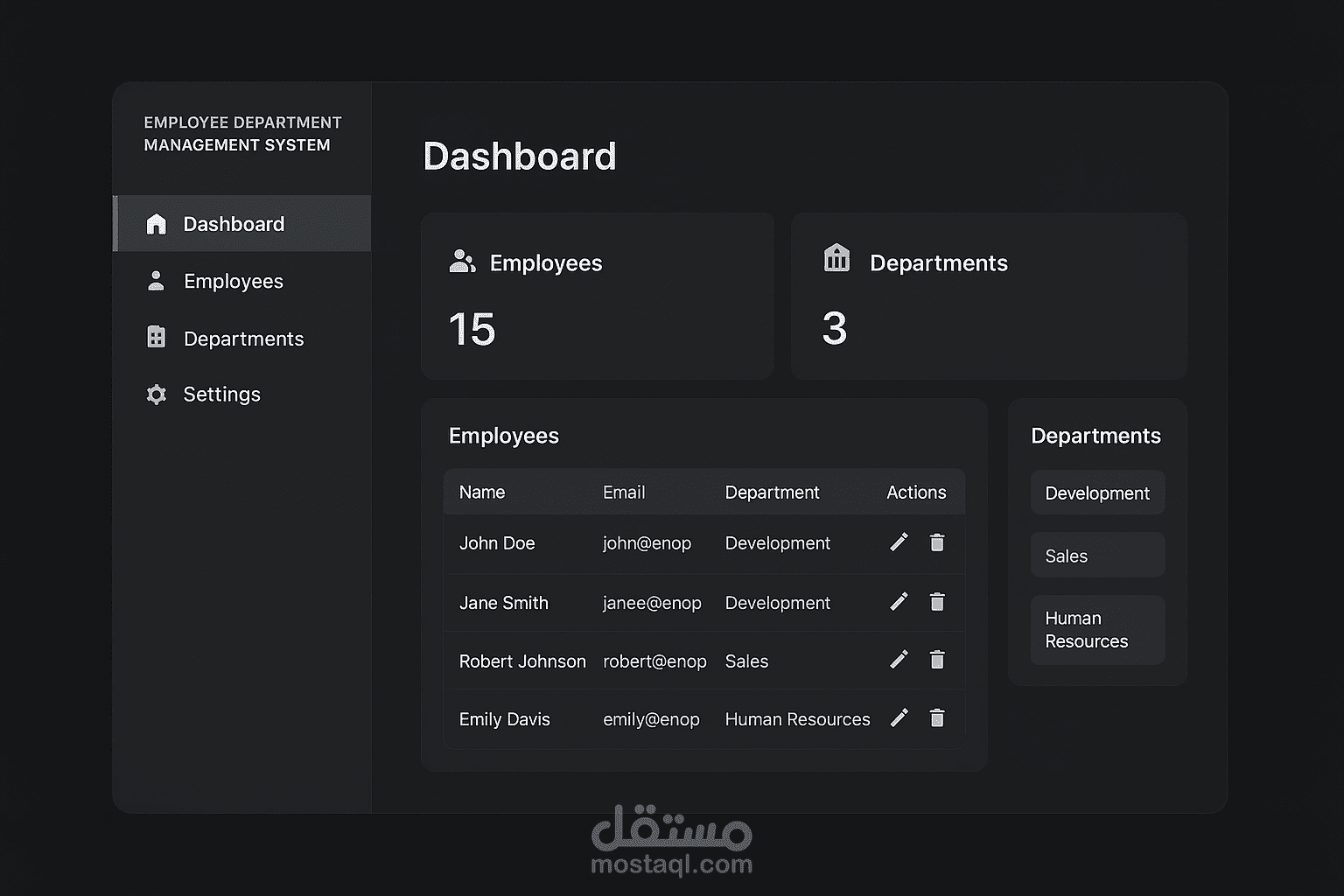This screenshot has width=1344, height=896.
Task: Click the Robert Johnson name cell
Action: pyautogui.click(x=522, y=661)
